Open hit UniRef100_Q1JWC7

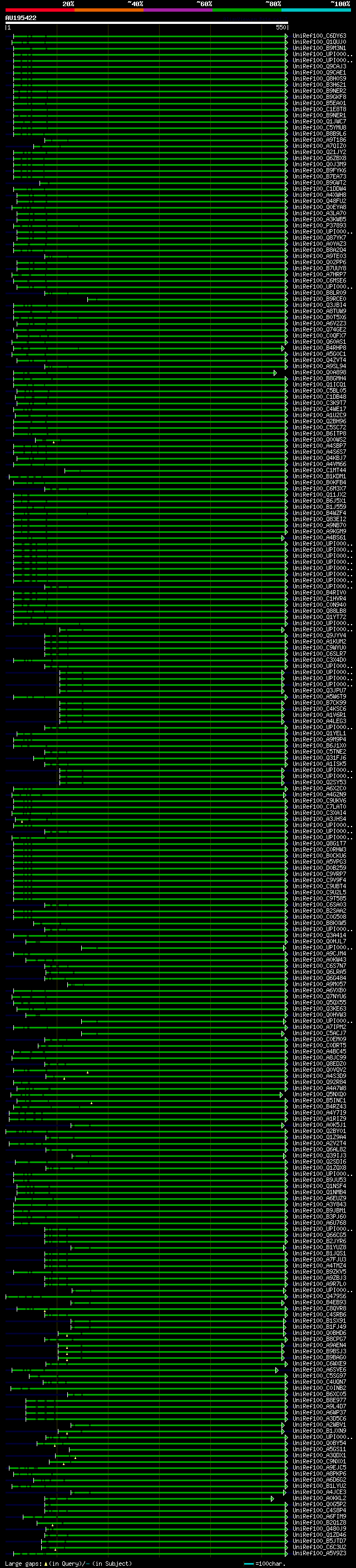319,121
